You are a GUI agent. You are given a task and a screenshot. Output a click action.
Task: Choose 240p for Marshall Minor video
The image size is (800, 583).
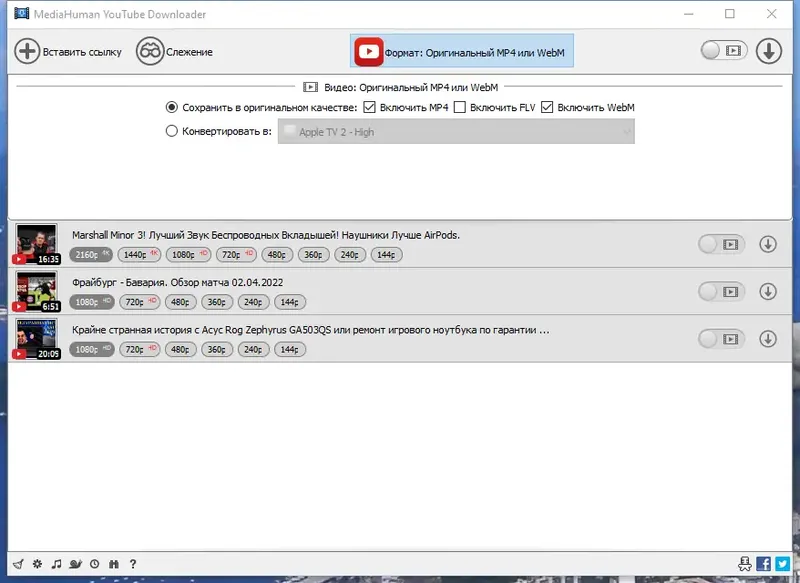click(350, 255)
